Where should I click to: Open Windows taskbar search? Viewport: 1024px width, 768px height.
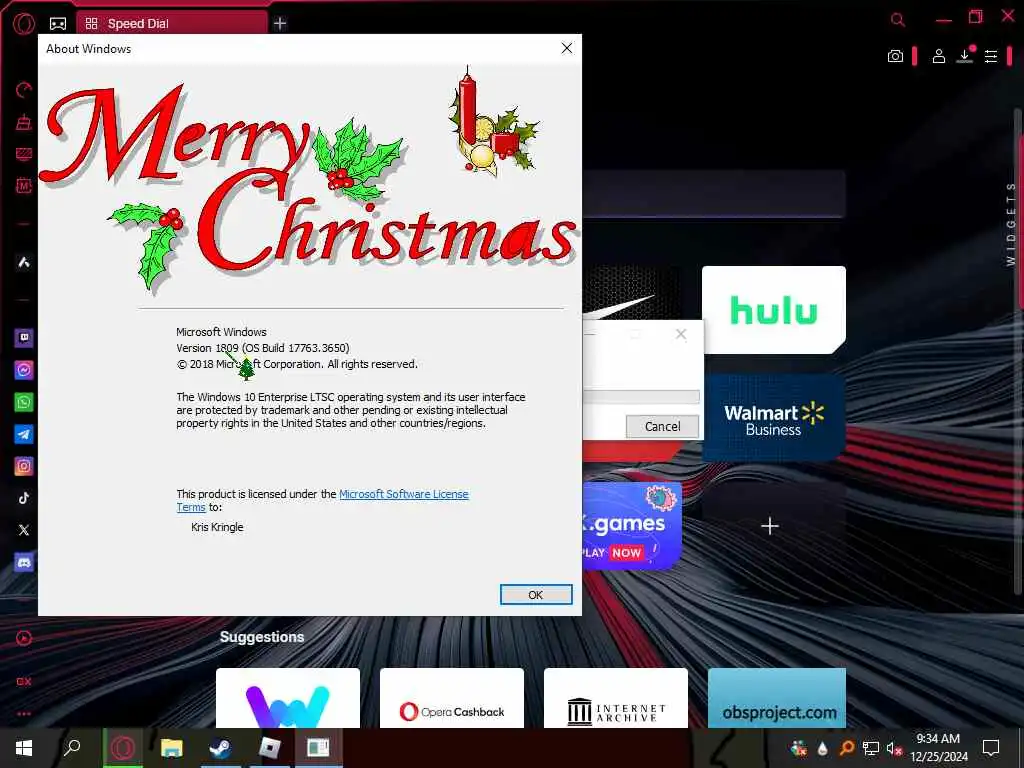coord(72,748)
